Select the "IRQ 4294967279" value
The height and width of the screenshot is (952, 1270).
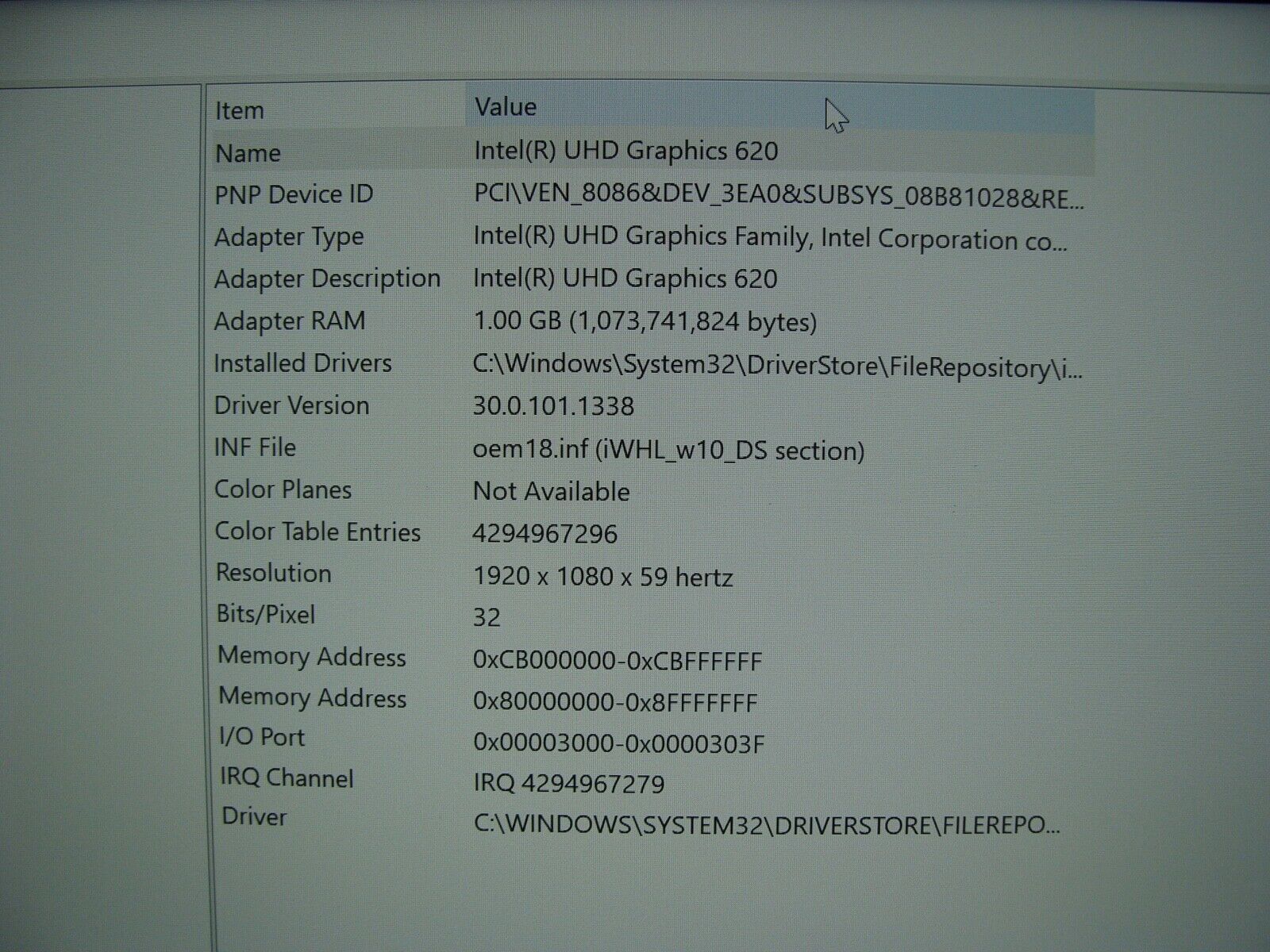pyautogui.click(x=569, y=784)
